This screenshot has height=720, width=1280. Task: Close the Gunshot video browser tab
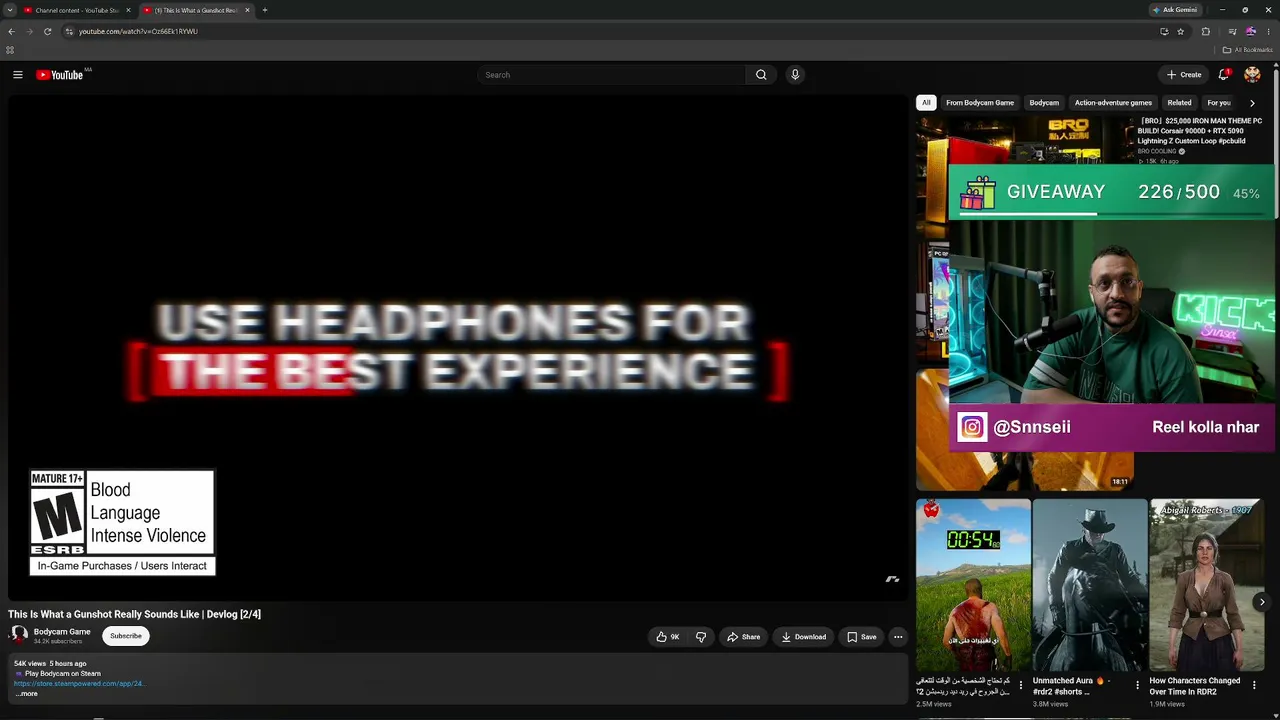247,10
